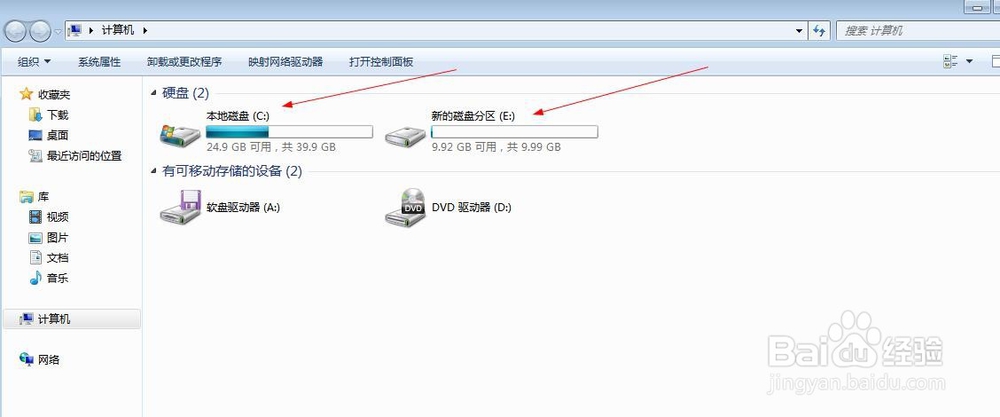Screen dimensions: 1000x417
Task: Select the floppy drive A: icon
Action: tap(180, 207)
